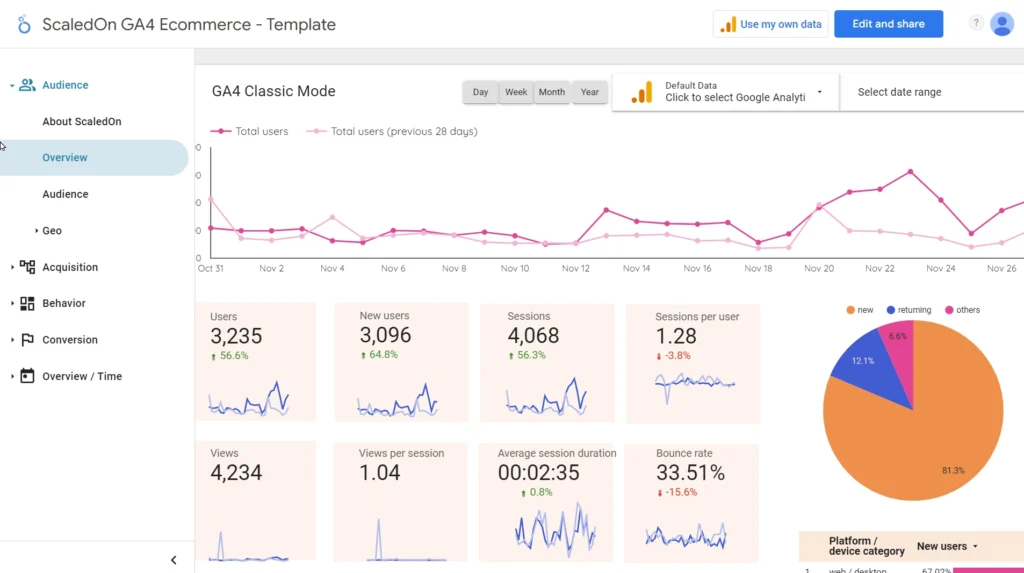This screenshot has width=1024, height=573.
Task: Click the Behavior section icon
Action: 27,303
